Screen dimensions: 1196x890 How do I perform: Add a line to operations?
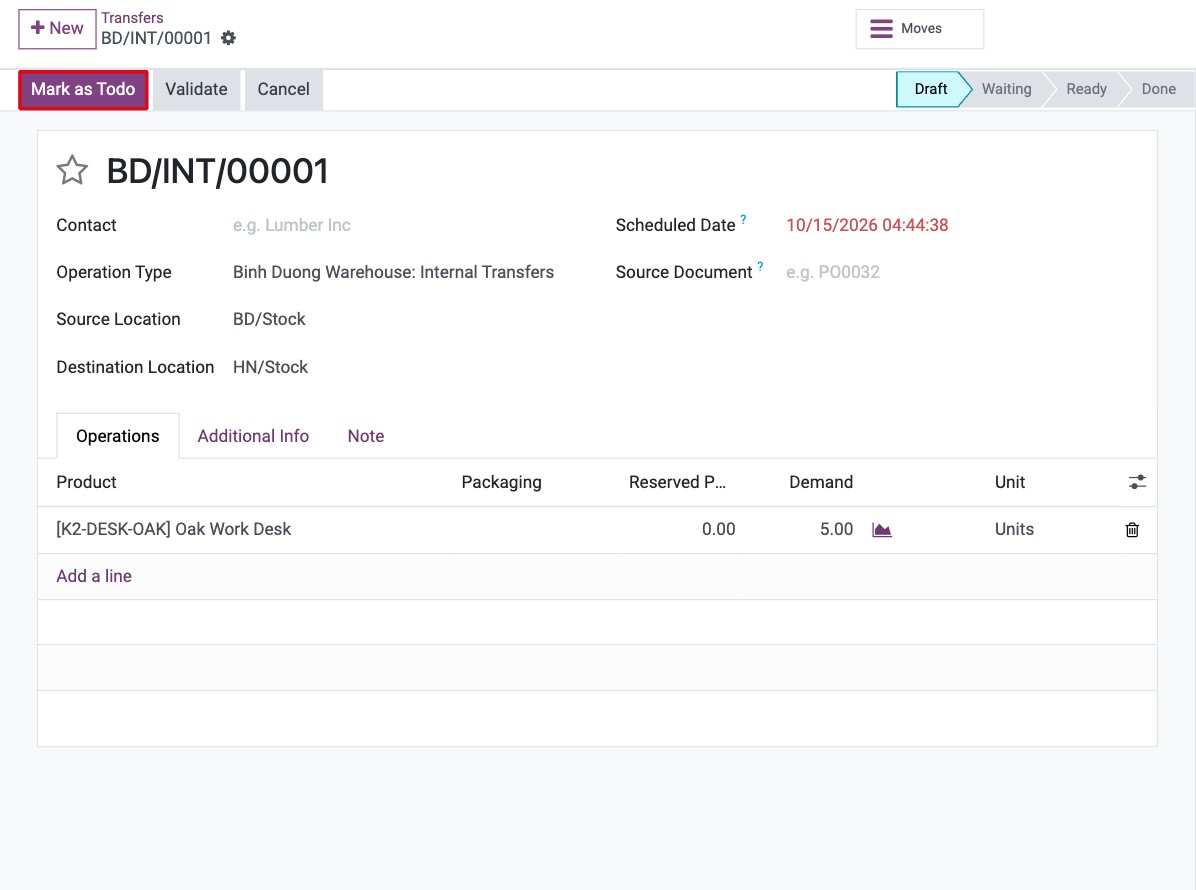[x=94, y=577]
